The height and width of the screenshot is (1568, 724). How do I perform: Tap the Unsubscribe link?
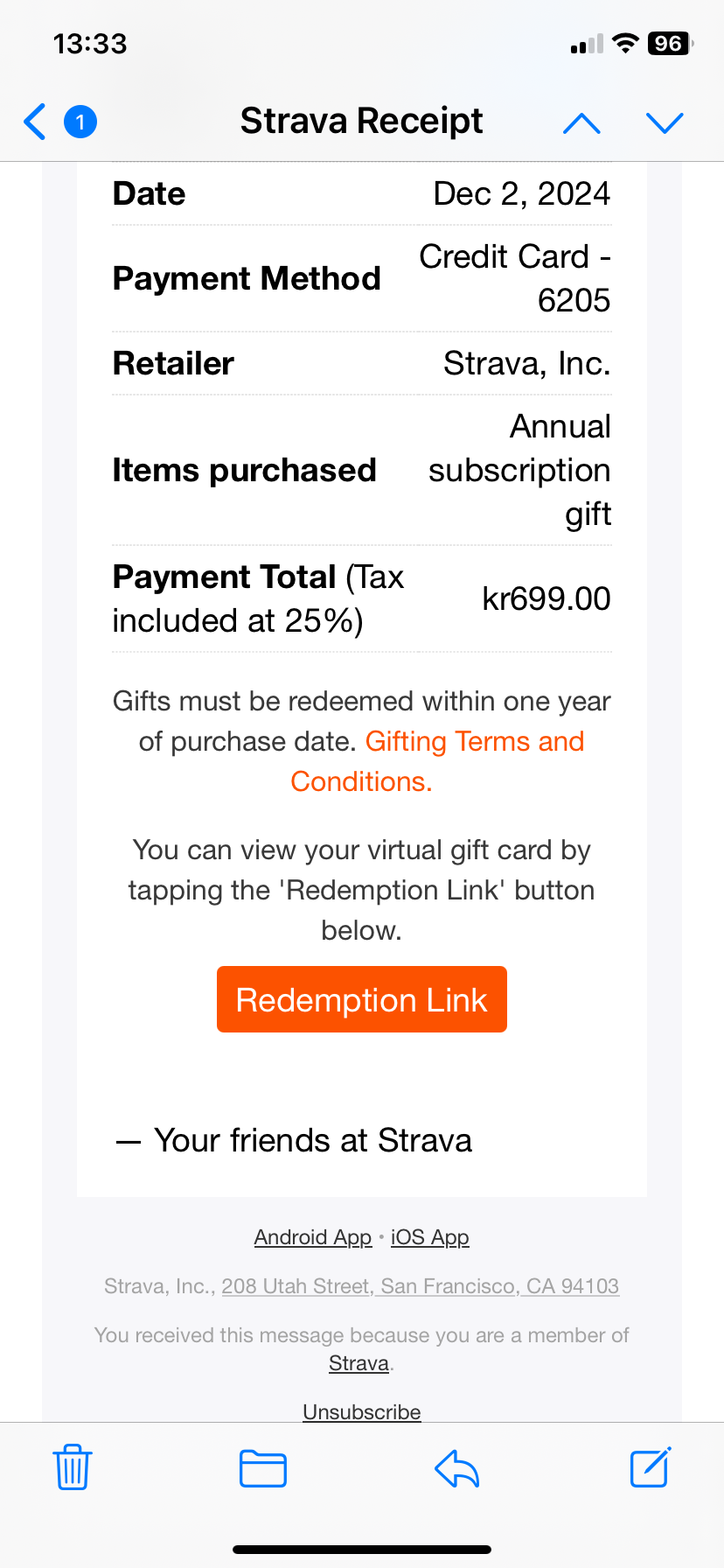pos(362,1411)
